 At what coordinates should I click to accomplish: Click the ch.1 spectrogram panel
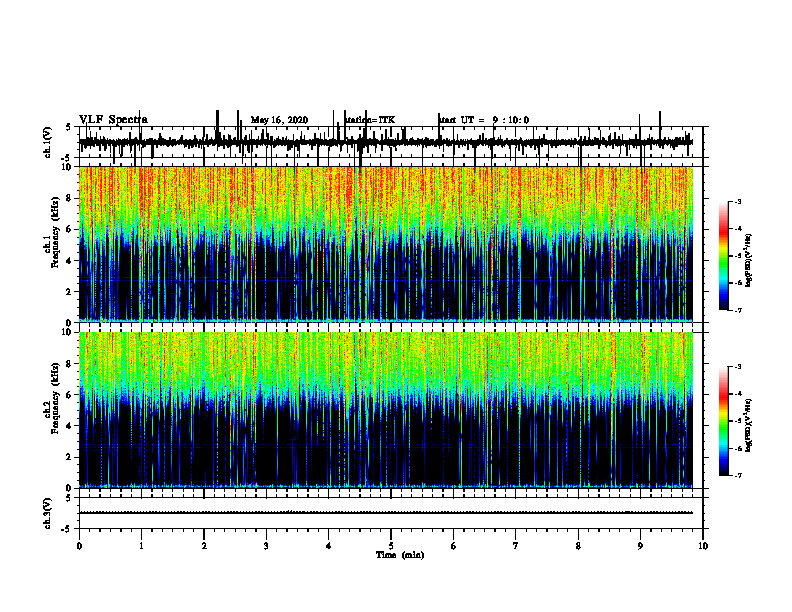pyautogui.click(x=386, y=244)
